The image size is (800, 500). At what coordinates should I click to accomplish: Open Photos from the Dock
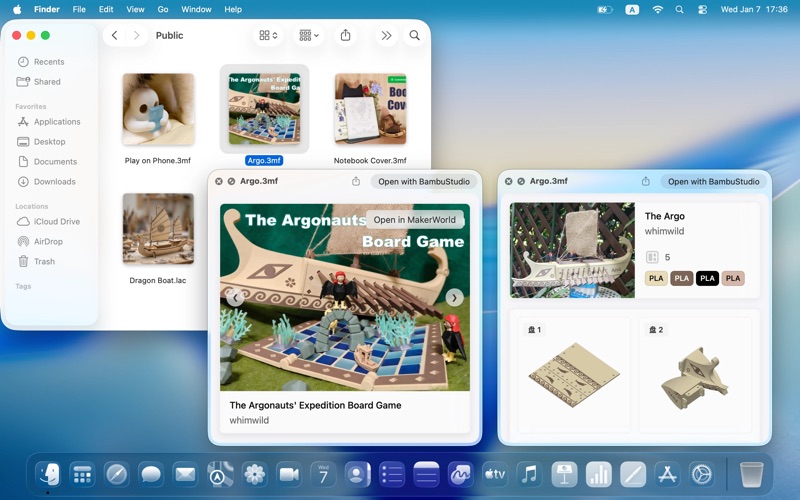click(254, 474)
